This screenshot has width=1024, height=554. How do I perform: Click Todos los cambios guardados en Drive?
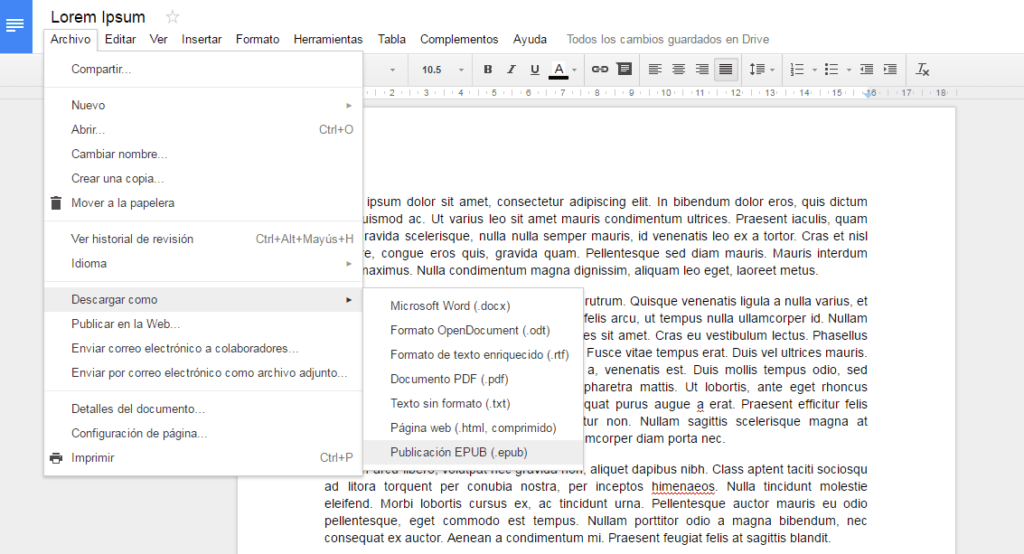point(667,39)
